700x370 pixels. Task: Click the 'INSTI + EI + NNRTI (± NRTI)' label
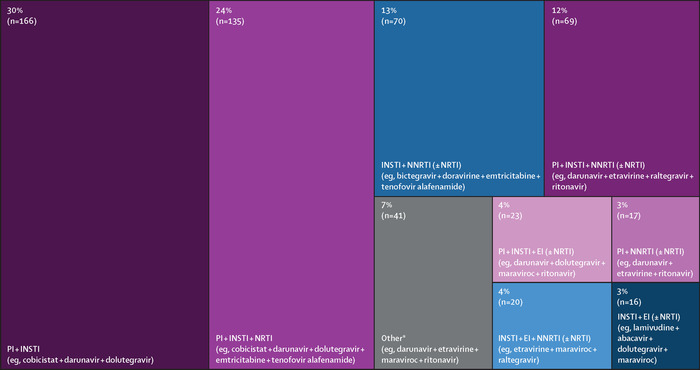545,338
